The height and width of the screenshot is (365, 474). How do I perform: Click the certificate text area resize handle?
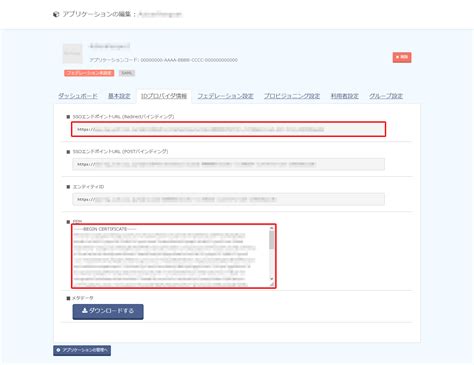(272, 284)
